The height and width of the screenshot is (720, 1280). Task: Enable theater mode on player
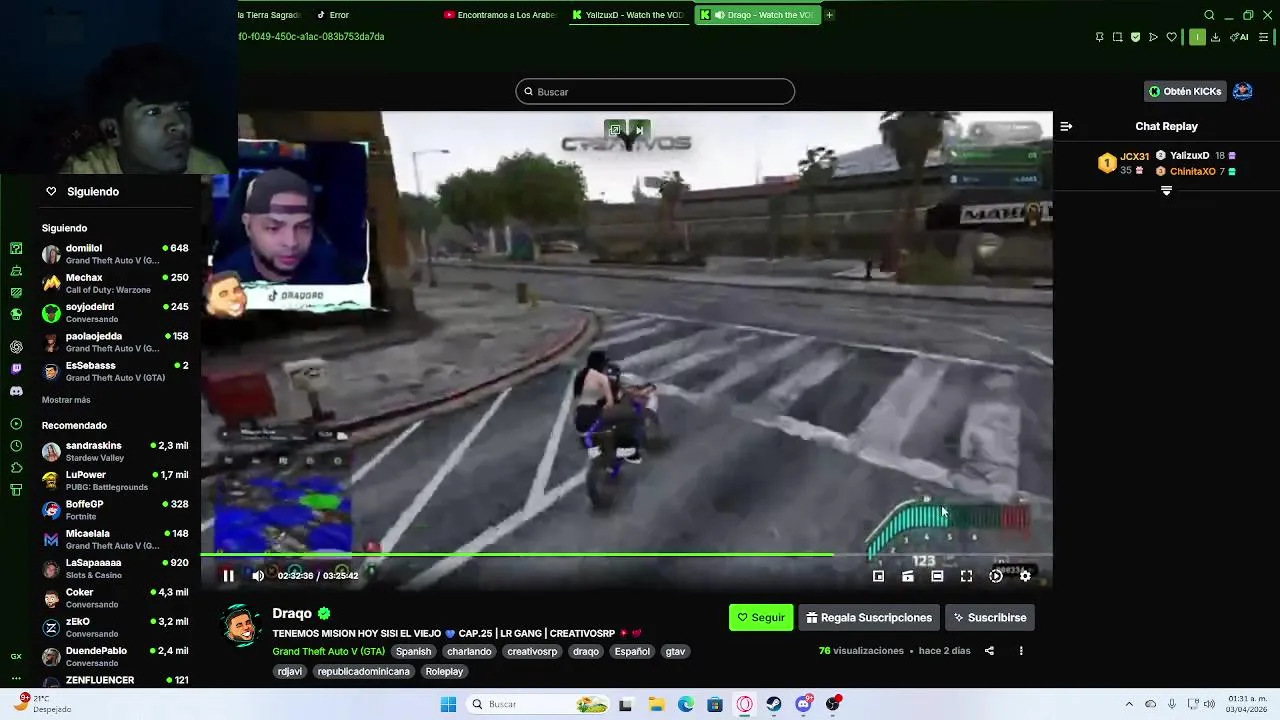click(937, 576)
